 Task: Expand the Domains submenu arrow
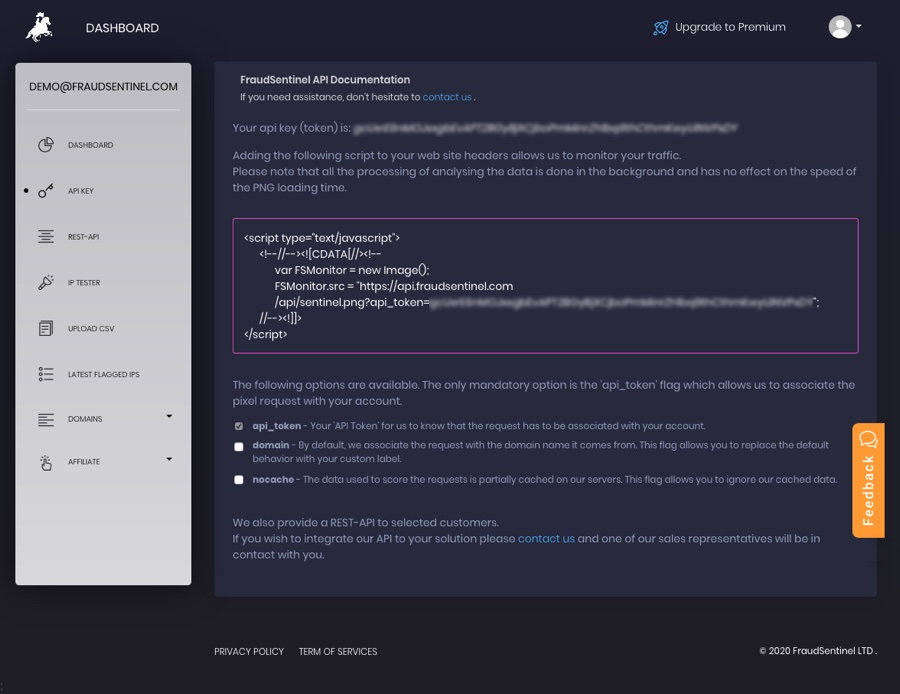pos(169,416)
